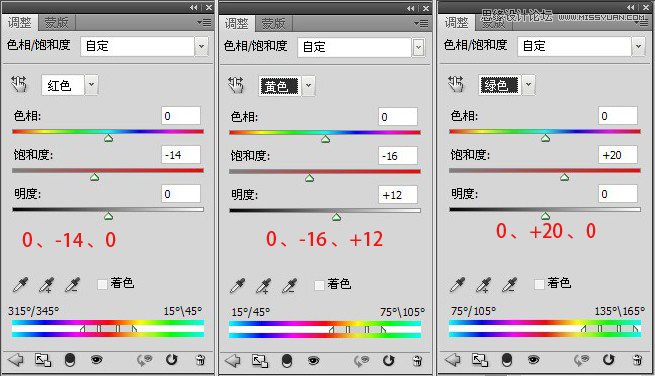View previous state icon in Red panel
Viewport: 655px width, 376px height.
click(144, 360)
